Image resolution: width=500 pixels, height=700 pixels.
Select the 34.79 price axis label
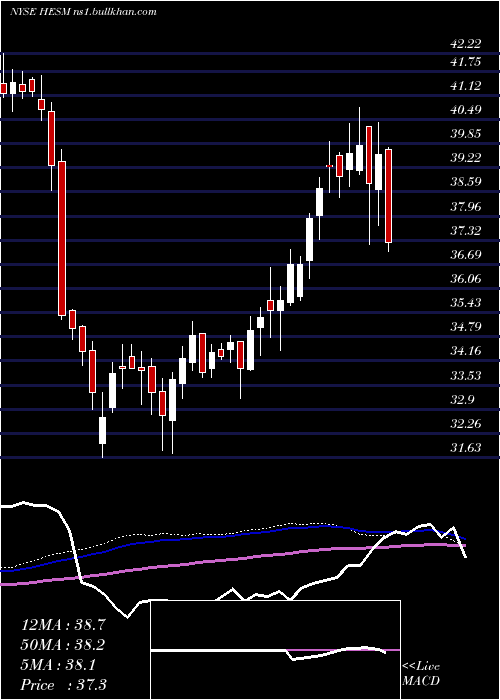coord(466,327)
